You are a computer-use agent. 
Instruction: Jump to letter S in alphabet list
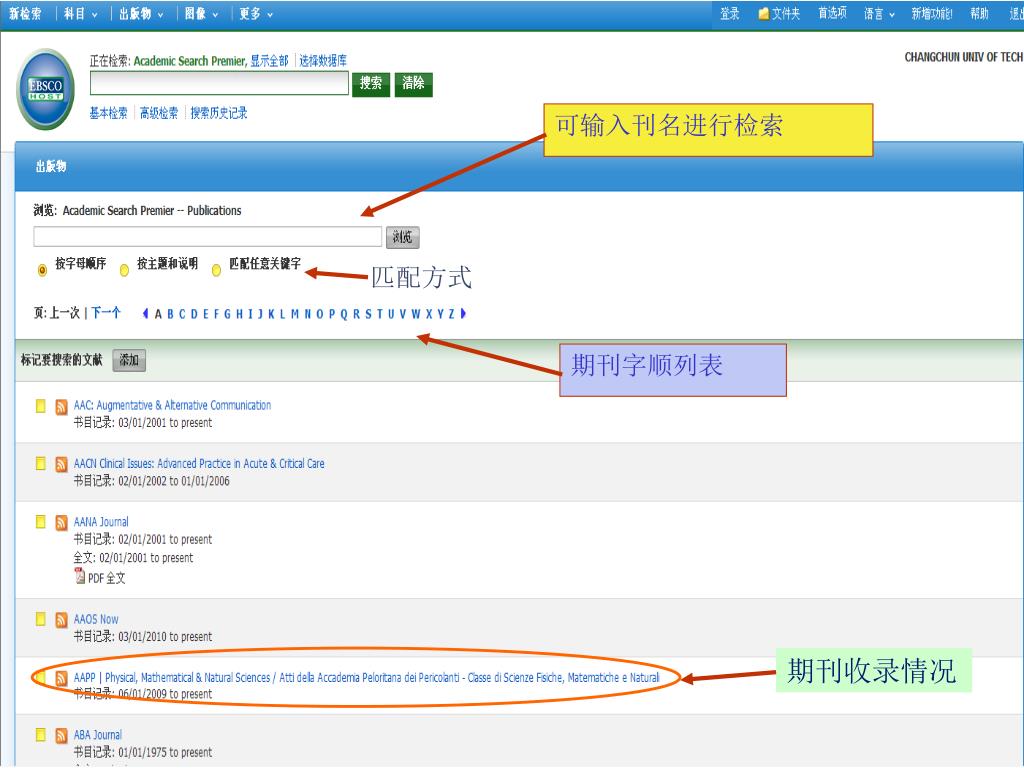pos(368,314)
